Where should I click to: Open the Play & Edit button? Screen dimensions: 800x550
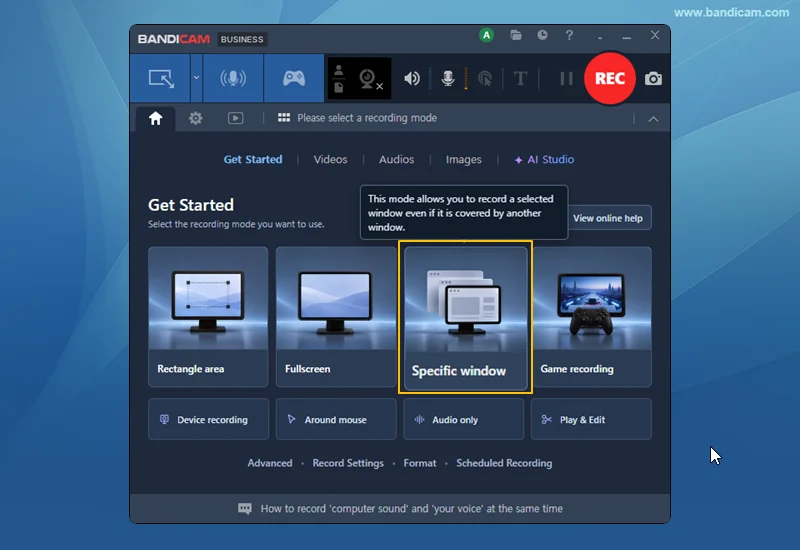coord(591,419)
